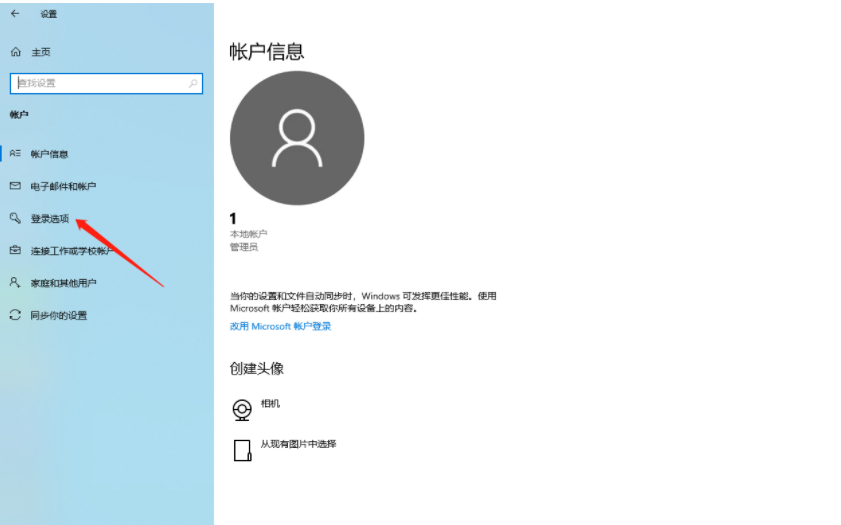Select the 帐户信息 icon in sidebar
841x525 pixels.
pyautogui.click(x=15, y=153)
